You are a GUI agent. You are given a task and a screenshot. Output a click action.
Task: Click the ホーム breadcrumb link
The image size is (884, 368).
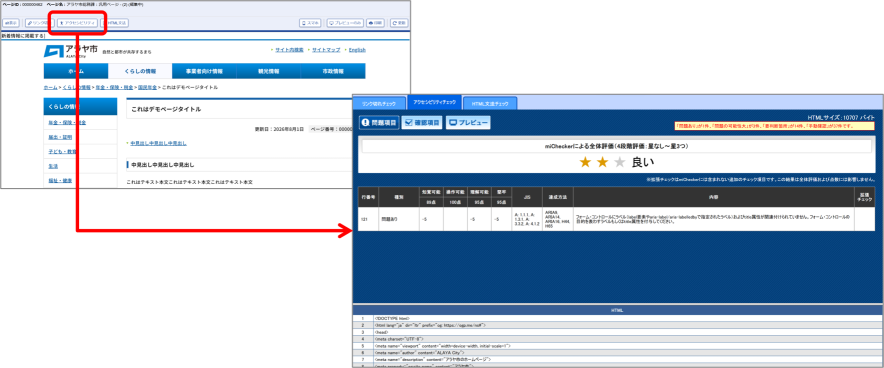point(50,88)
